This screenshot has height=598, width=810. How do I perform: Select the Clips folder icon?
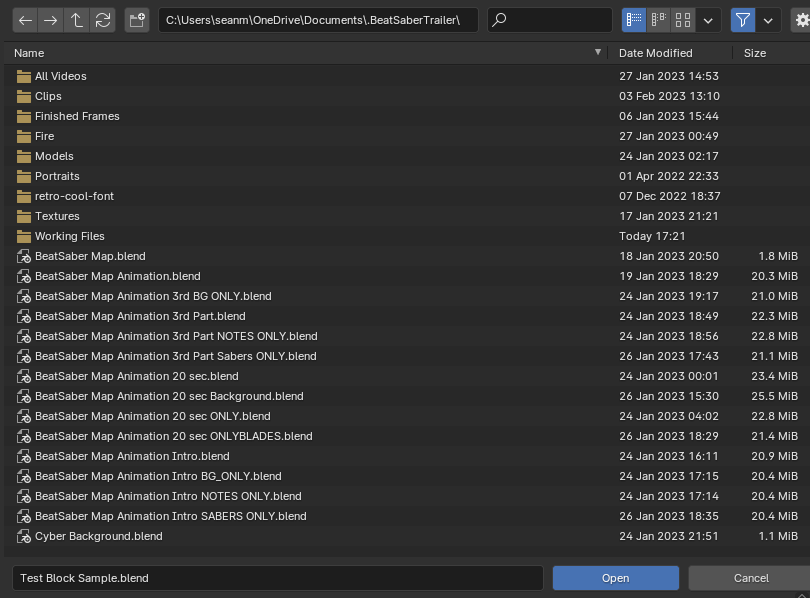coord(24,97)
